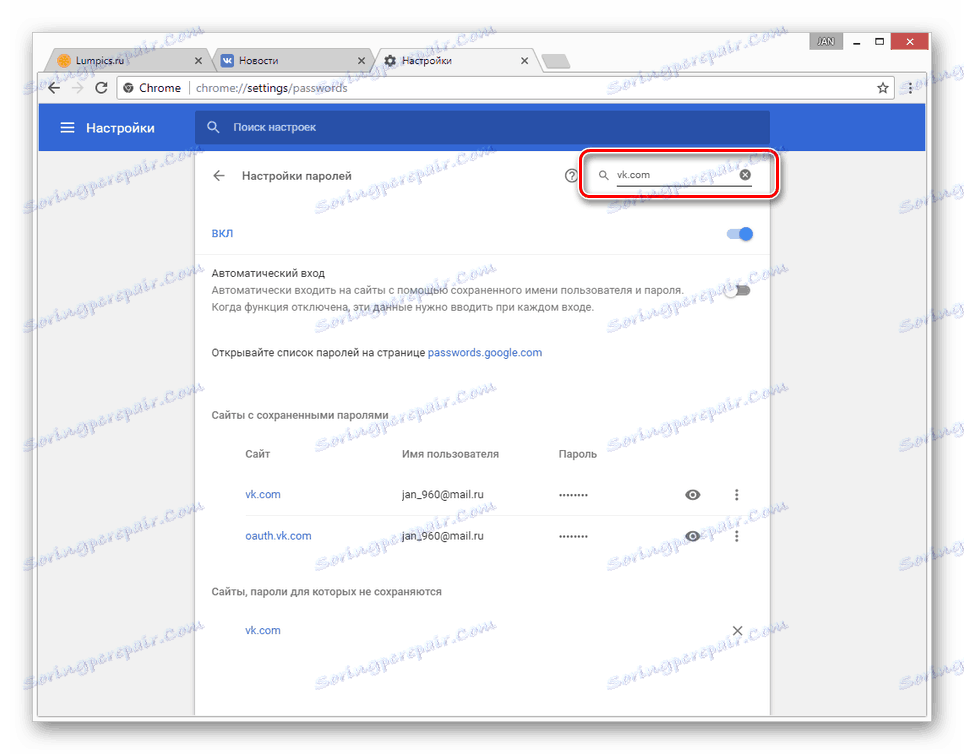Click the JAN profile button

(826, 41)
